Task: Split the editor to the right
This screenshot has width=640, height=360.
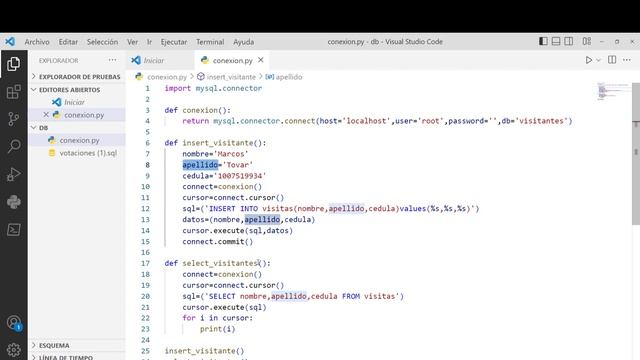Action: tap(612, 60)
